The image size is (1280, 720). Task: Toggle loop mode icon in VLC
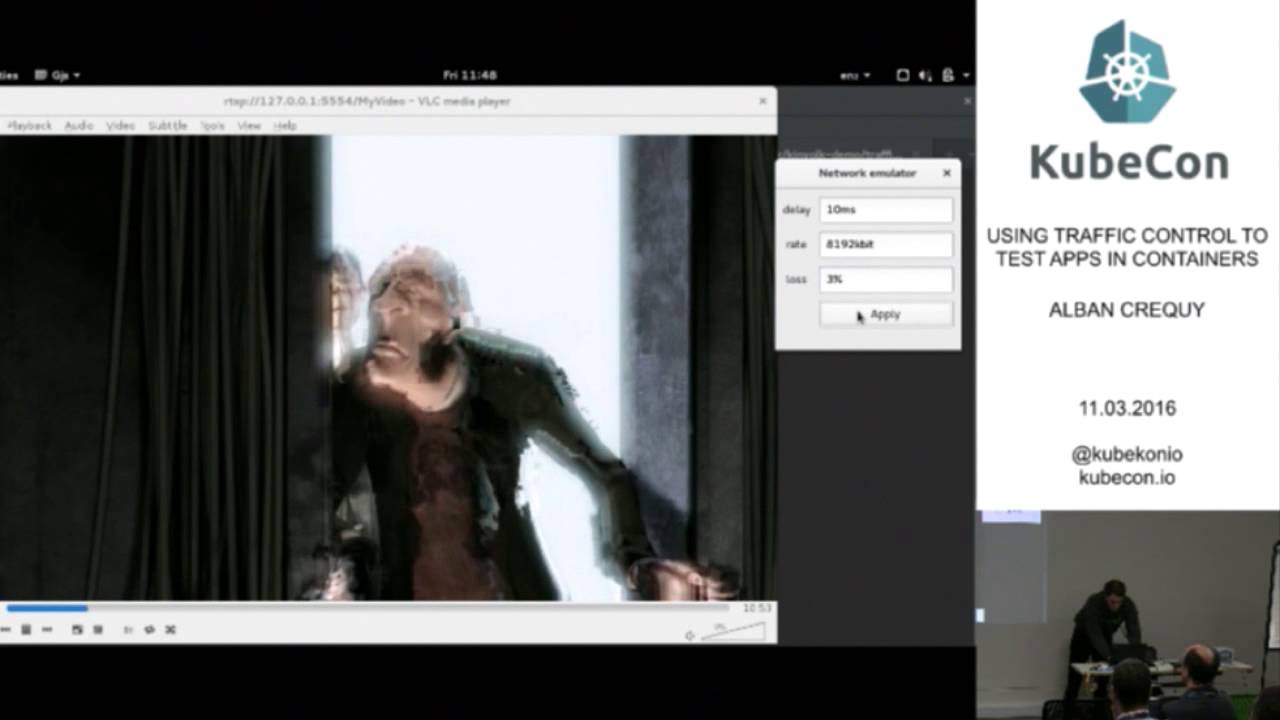pyautogui.click(x=149, y=629)
